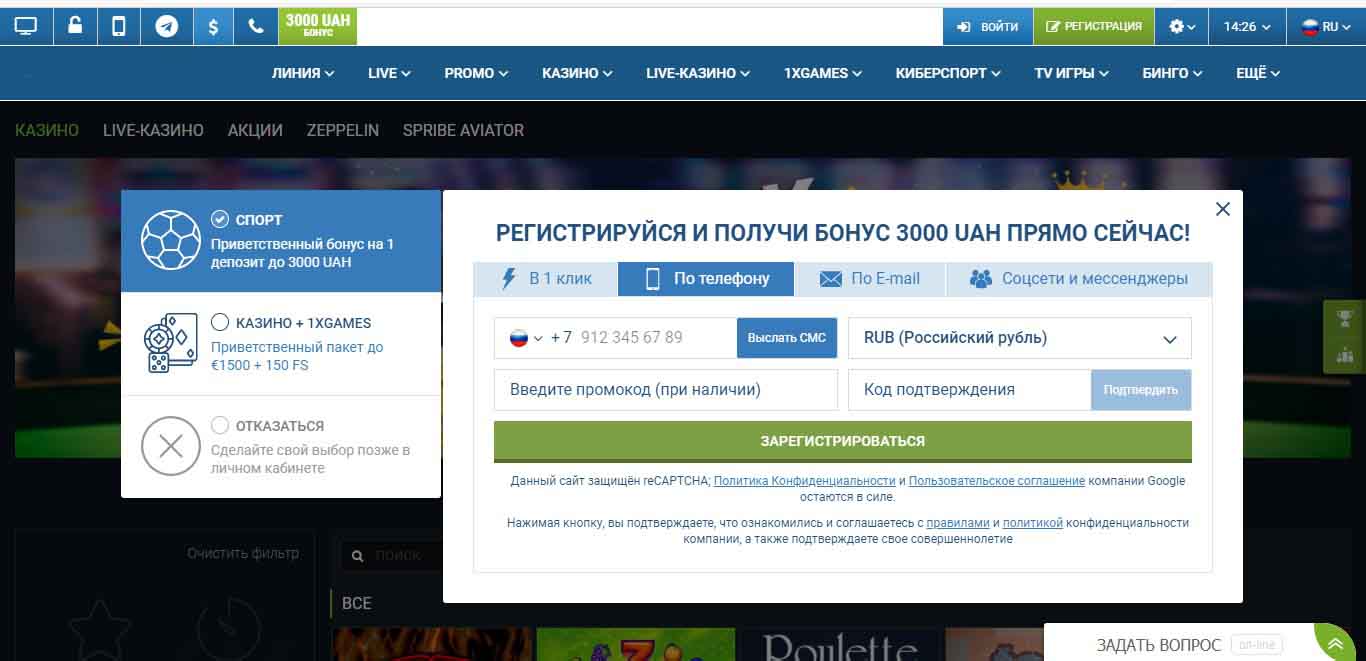Open the Roulette game thumbnail
This screenshot has width=1366, height=661.
[840, 645]
